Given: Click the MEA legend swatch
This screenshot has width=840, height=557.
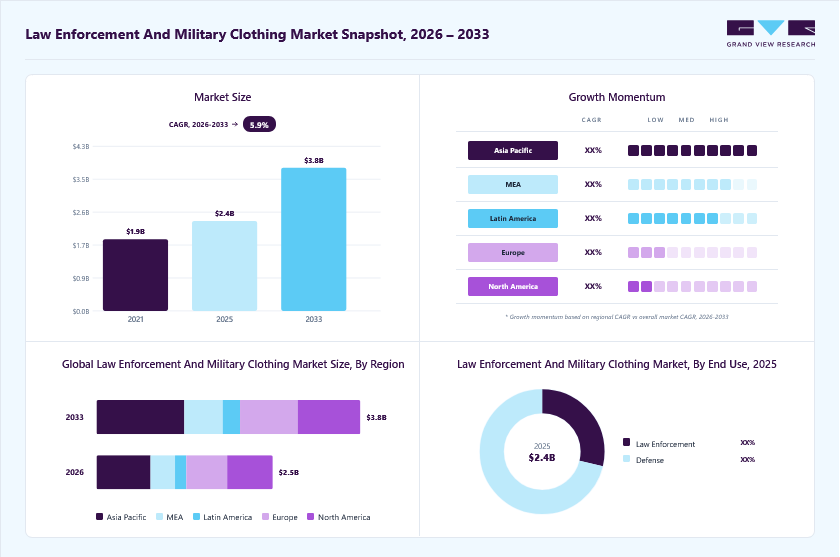Looking at the screenshot, I should (x=159, y=517).
